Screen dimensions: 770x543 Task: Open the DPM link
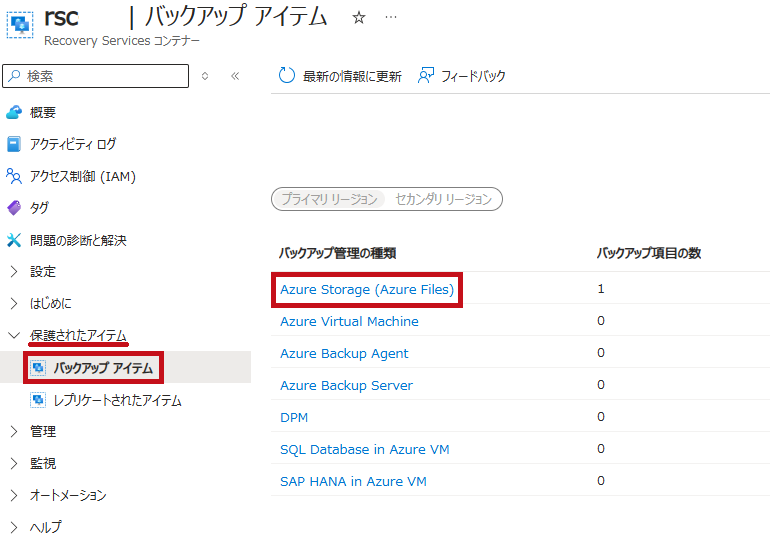[294, 417]
